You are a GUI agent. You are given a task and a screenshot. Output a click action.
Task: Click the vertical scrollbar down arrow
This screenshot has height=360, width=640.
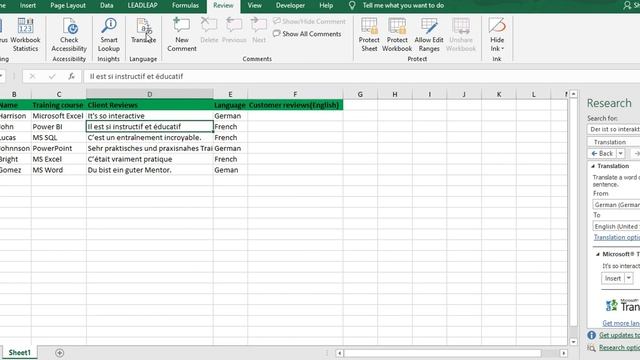(573, 342)
